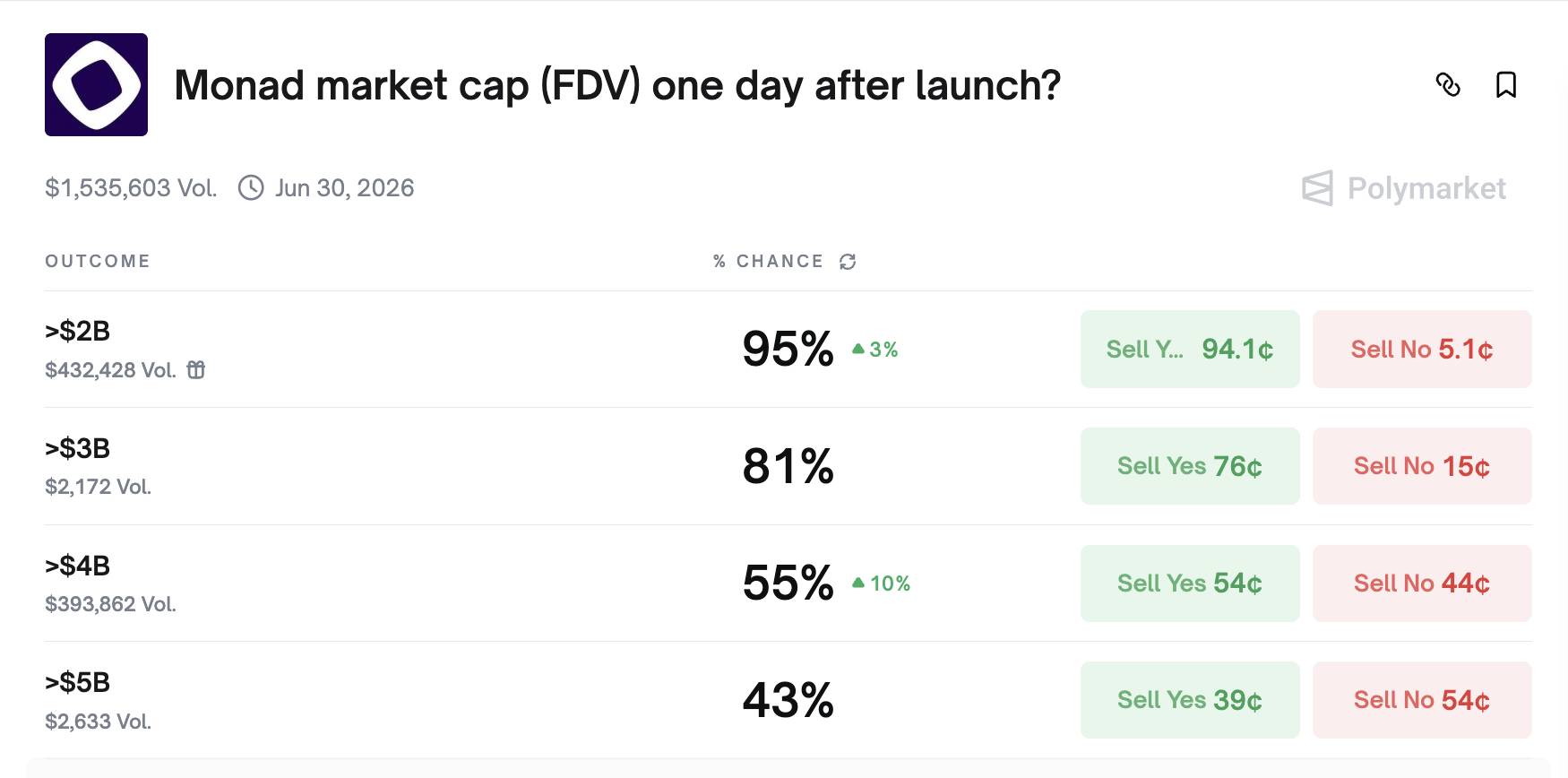The height and width of the screenshot is (778, 1568).
Task: Click Sell Yes 76¢ for >$3B
Action: [1189, 466]
